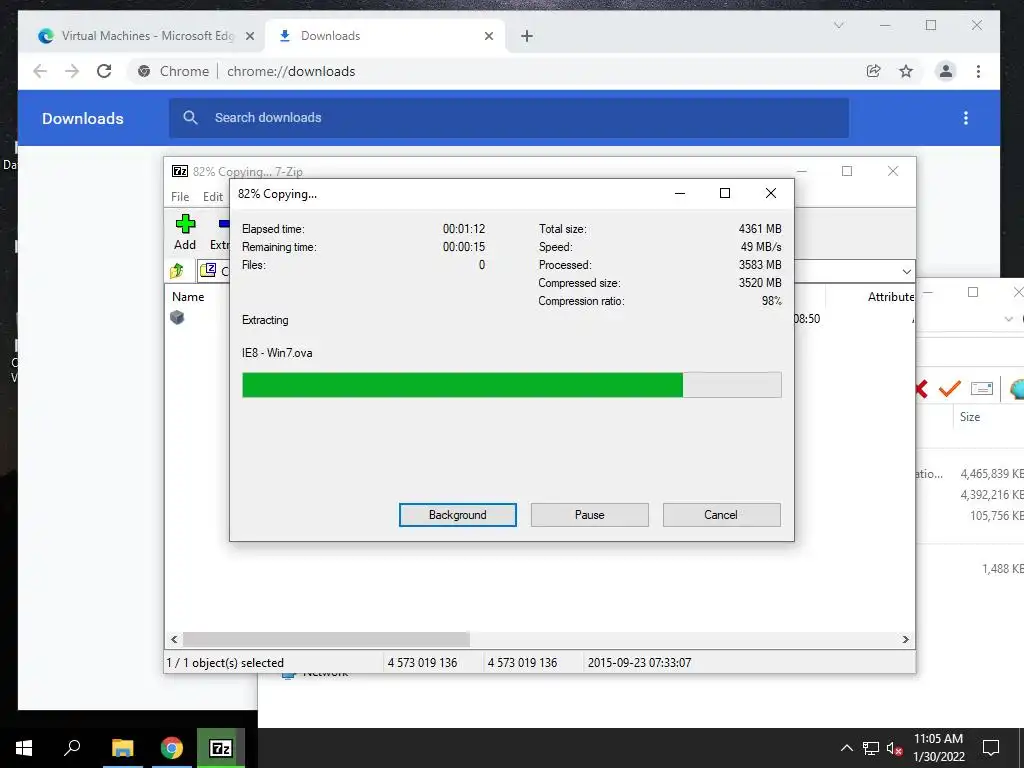Viewport: 1024px width, 768px height.
Task: Close the Virtual Machines tab
Action: click(x=249, y=36)
